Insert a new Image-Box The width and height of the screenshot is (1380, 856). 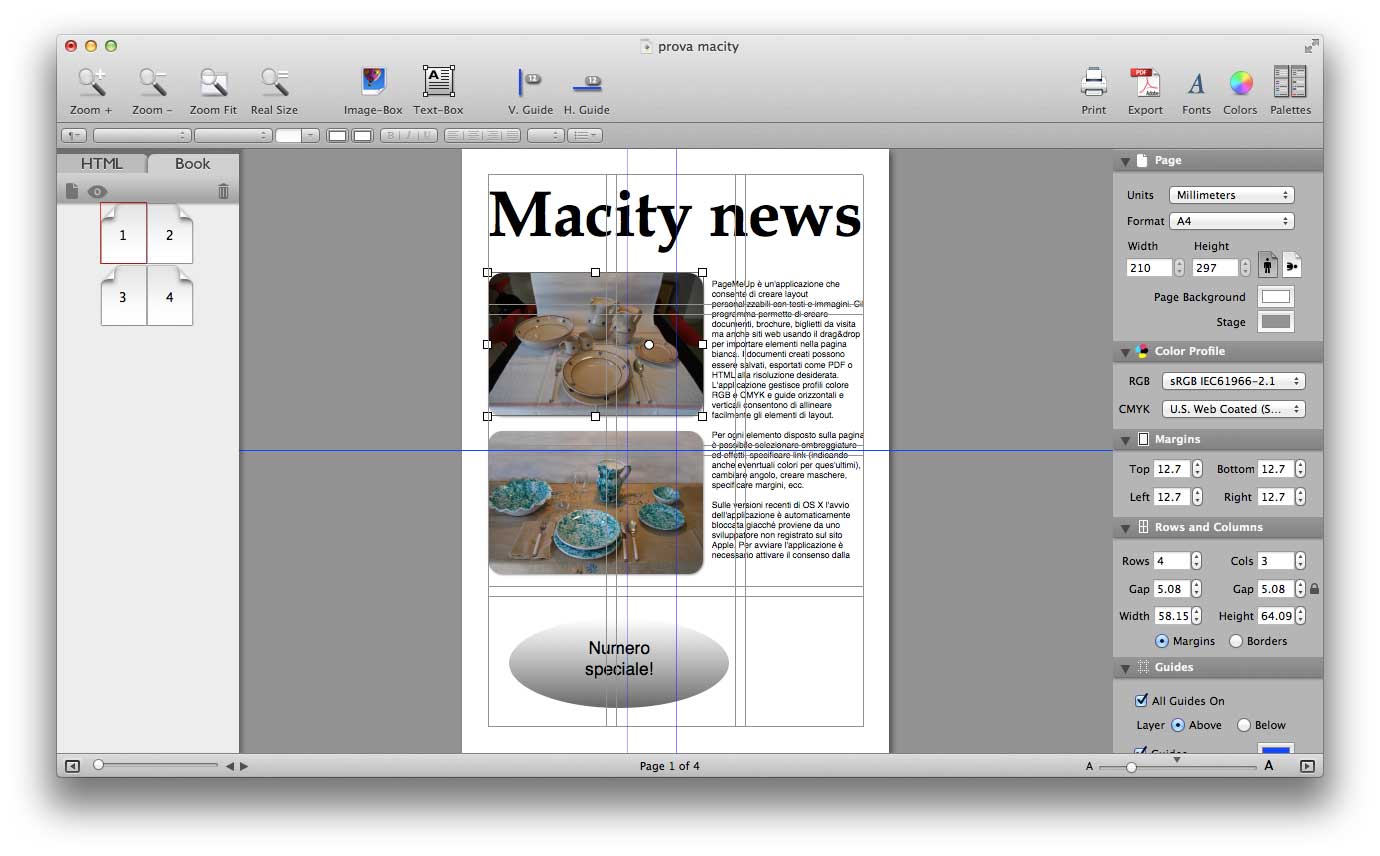pos(373,82)
